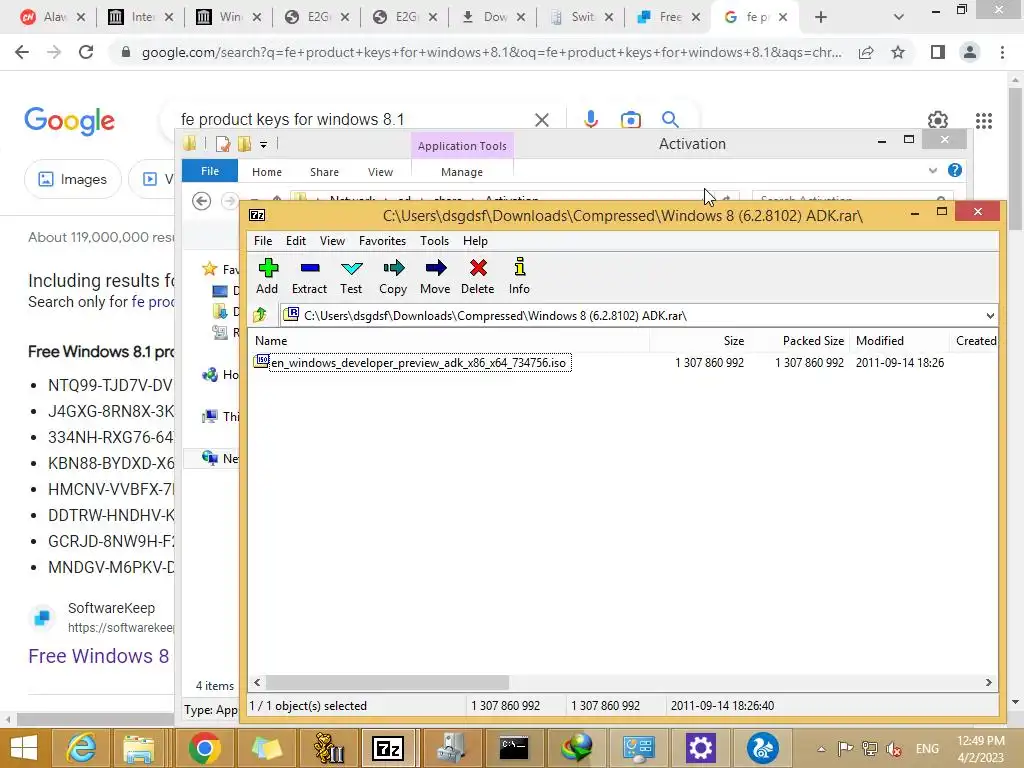The image size is (1024, 768).
Task: Open Free Windows 8 SoftwareKeep link
Action: pos(98,656)
